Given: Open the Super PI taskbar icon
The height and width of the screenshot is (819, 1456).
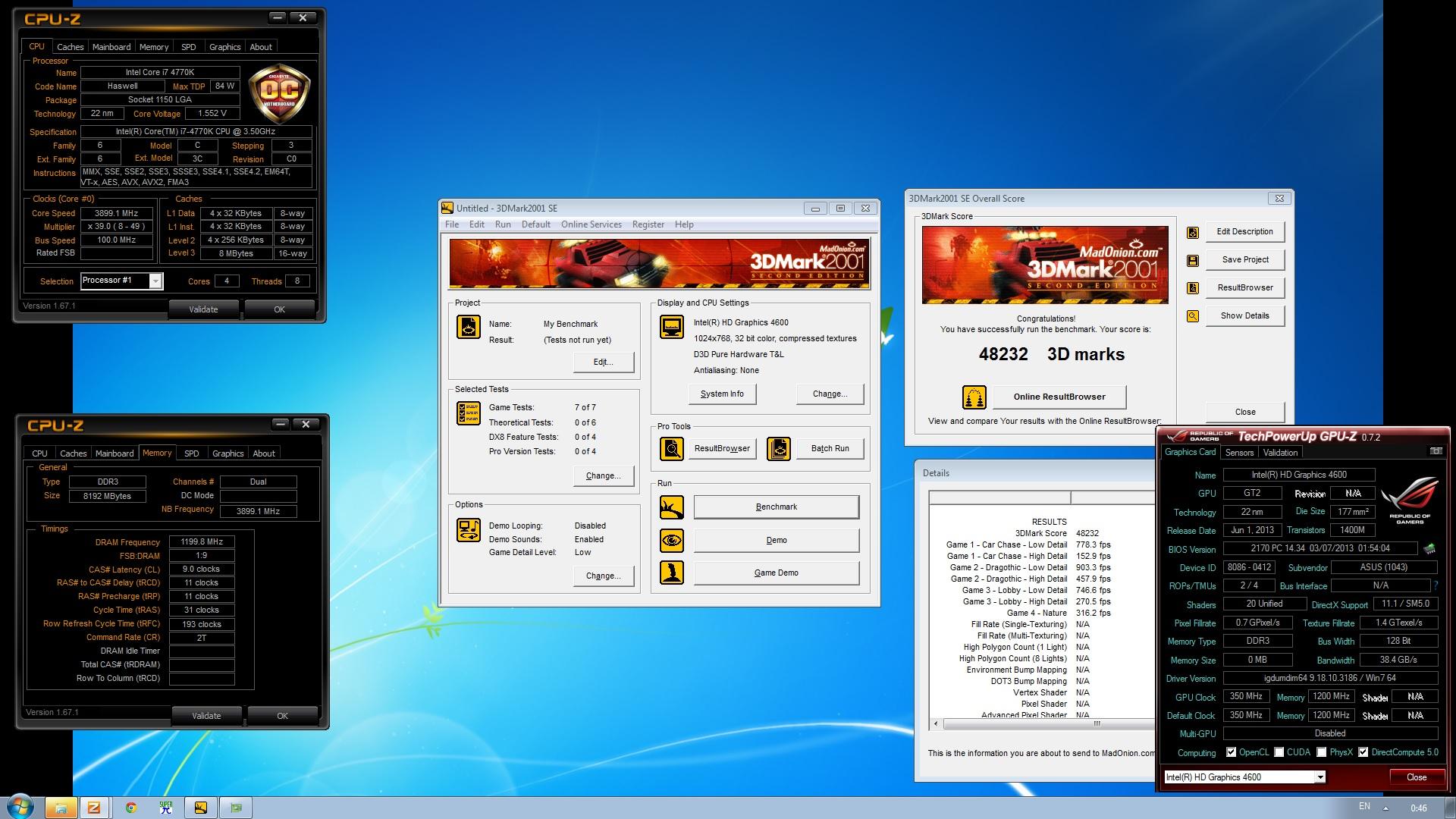Looking at the screenshot, I should (166, 808).
